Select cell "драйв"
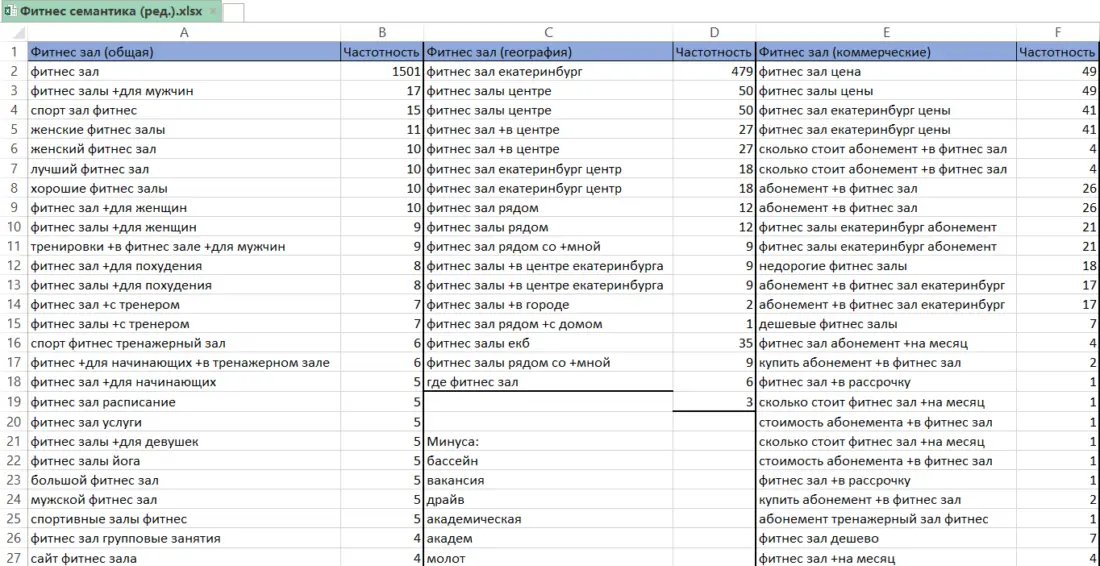Viewport: 1100px width, 566px height. [x=548, y=500]
